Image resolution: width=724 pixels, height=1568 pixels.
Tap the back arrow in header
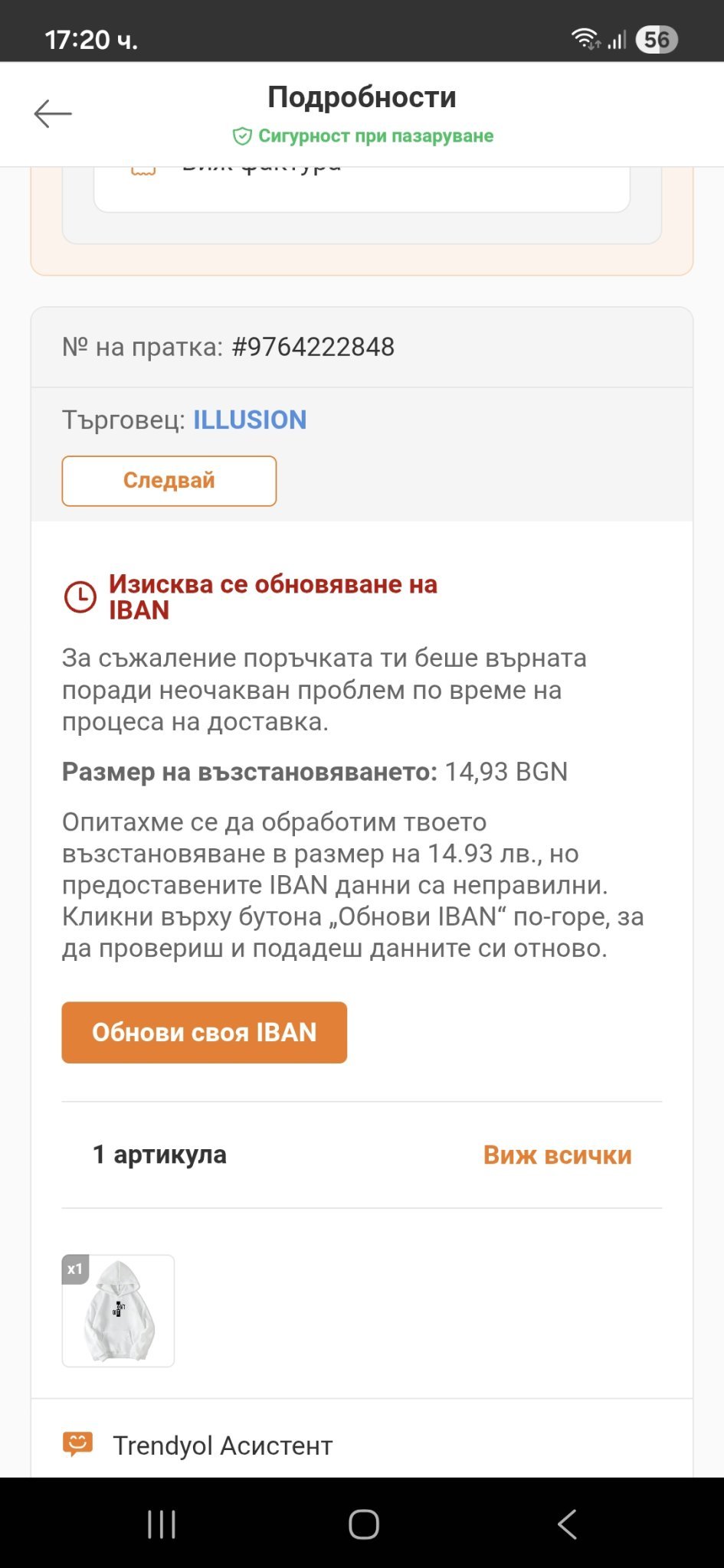tap(53, 114)
